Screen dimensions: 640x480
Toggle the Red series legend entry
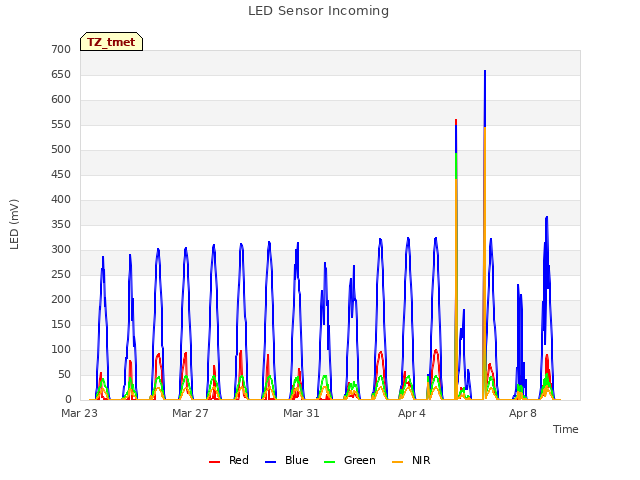[229, 460]
